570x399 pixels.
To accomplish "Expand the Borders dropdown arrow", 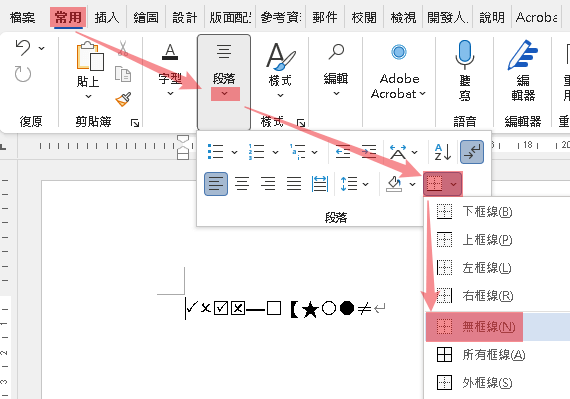I will click(453, 184).
